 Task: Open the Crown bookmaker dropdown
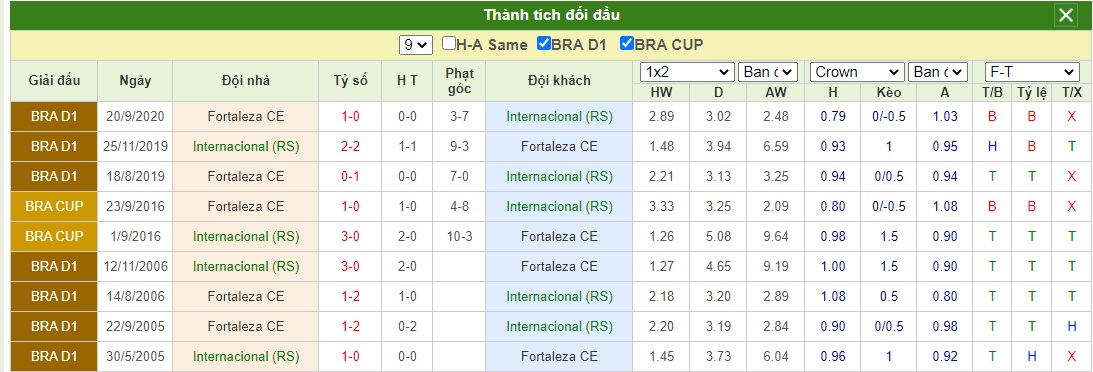tap(857, 72)
